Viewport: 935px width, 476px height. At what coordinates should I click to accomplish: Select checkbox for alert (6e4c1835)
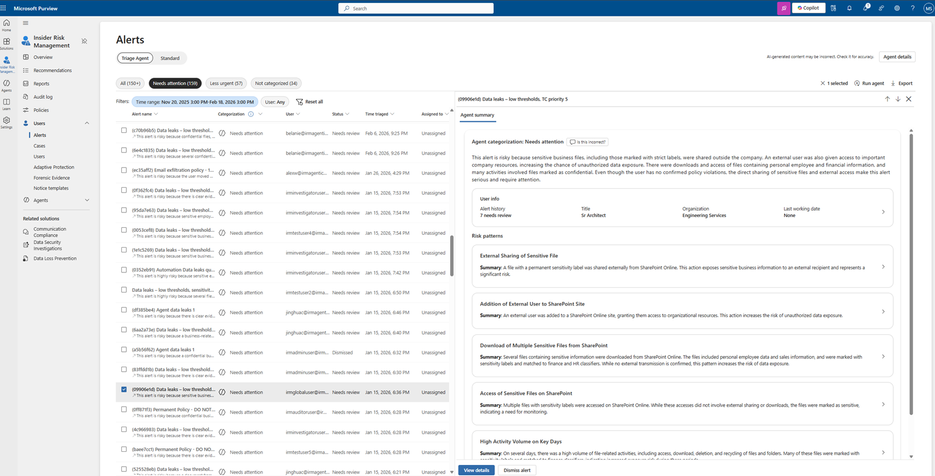124,150
